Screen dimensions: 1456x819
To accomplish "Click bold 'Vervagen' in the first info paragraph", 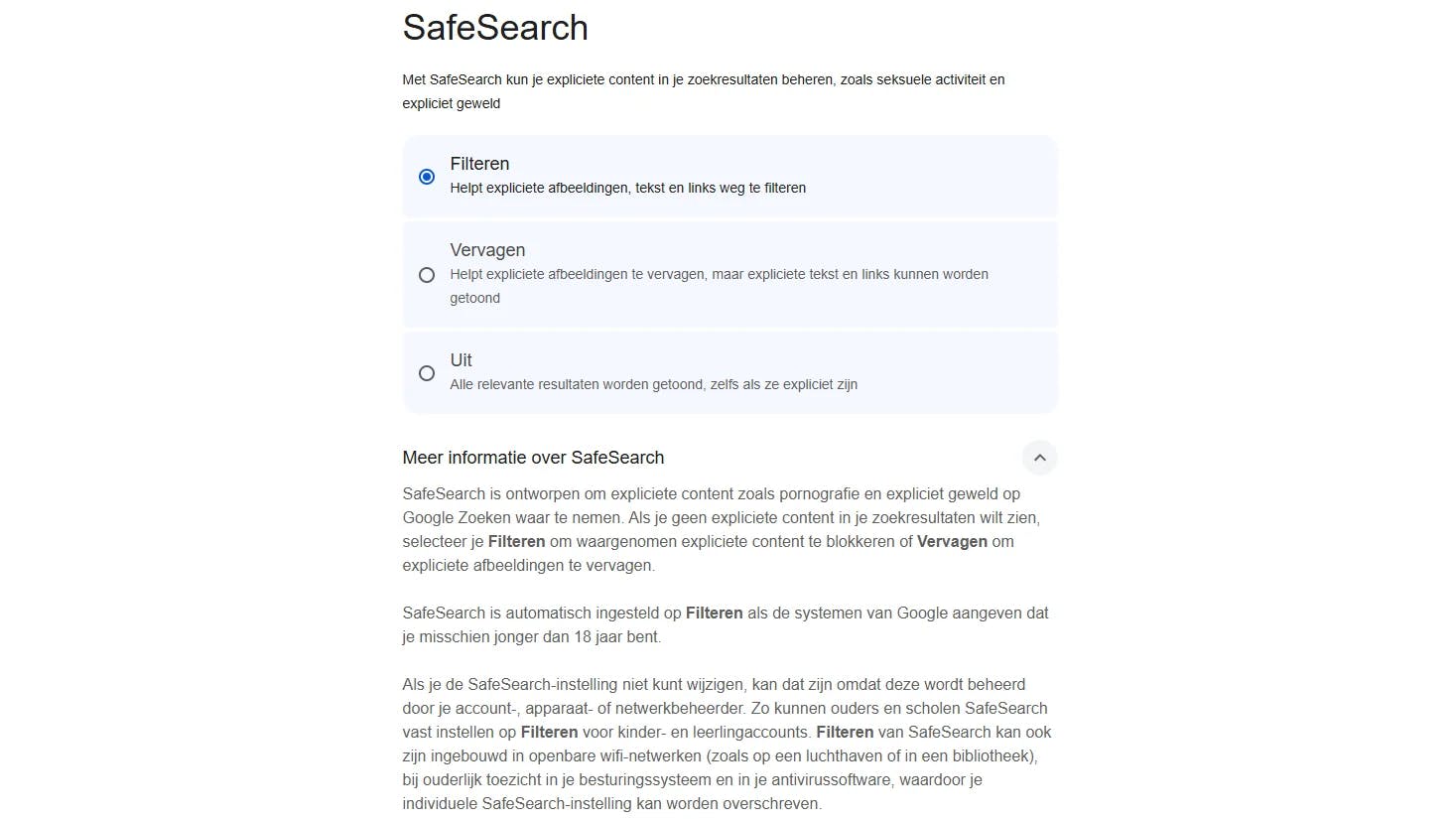I will pos(952,542).
